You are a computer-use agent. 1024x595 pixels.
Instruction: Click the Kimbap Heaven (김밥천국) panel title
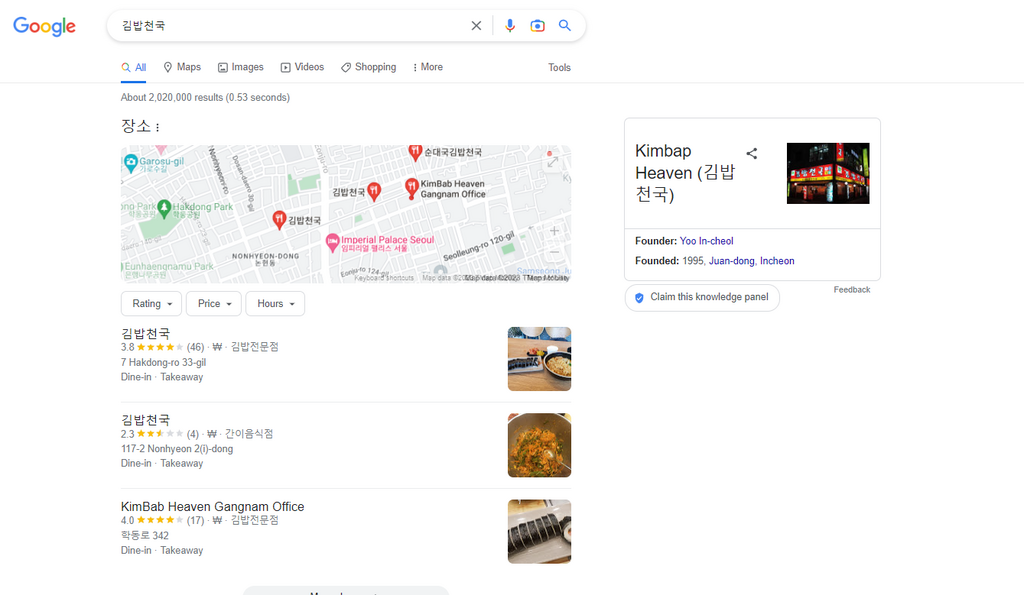click(685, 173)
